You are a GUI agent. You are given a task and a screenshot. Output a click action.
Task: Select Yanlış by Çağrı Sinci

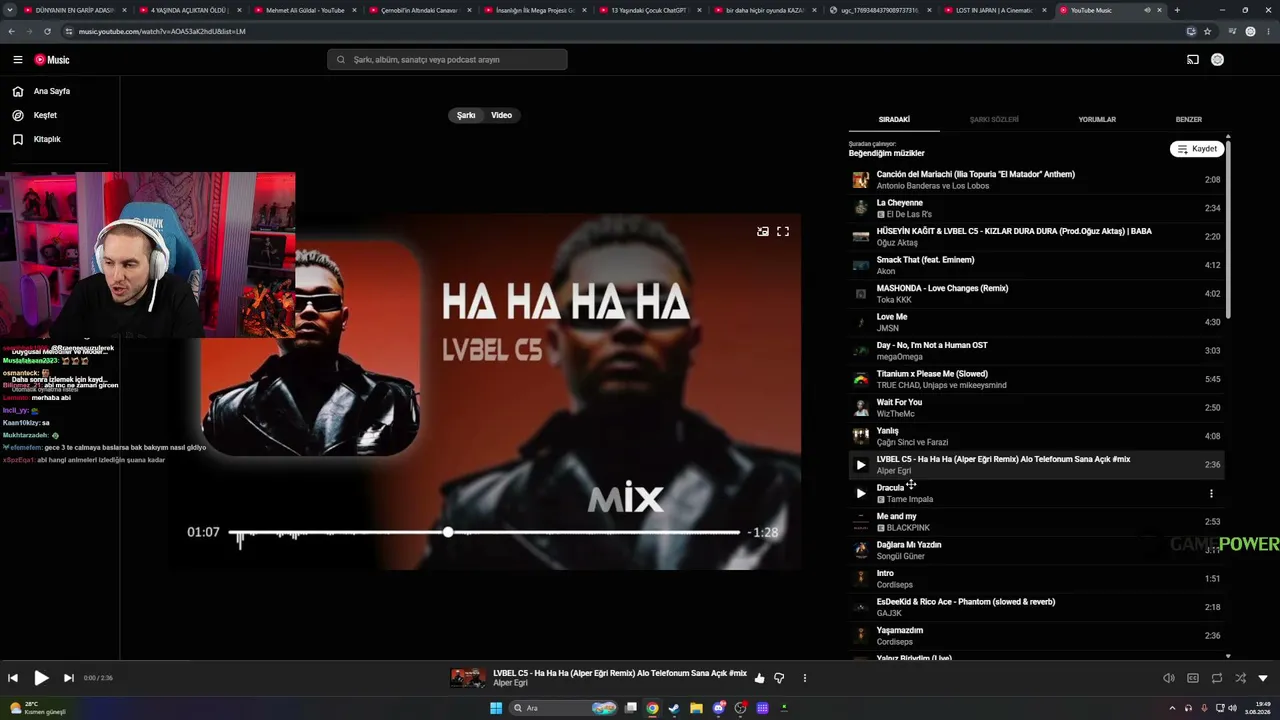(1036, 436)
